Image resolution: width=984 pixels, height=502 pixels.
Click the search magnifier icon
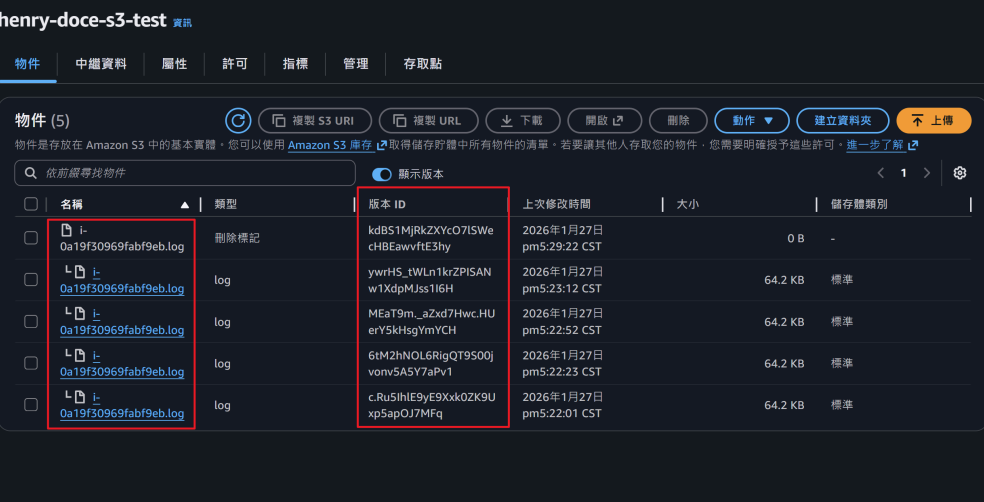click(30, 173)
